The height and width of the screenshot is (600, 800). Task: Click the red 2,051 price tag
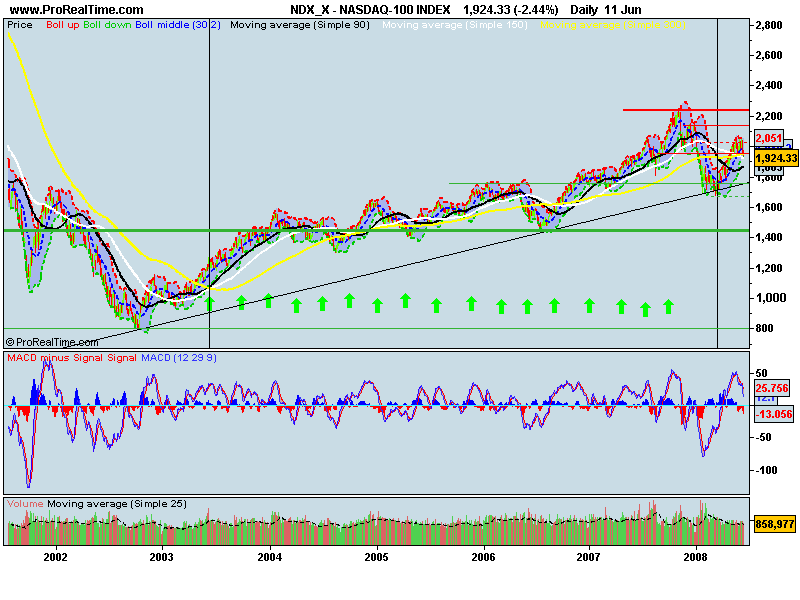click(x=769, y=138)
